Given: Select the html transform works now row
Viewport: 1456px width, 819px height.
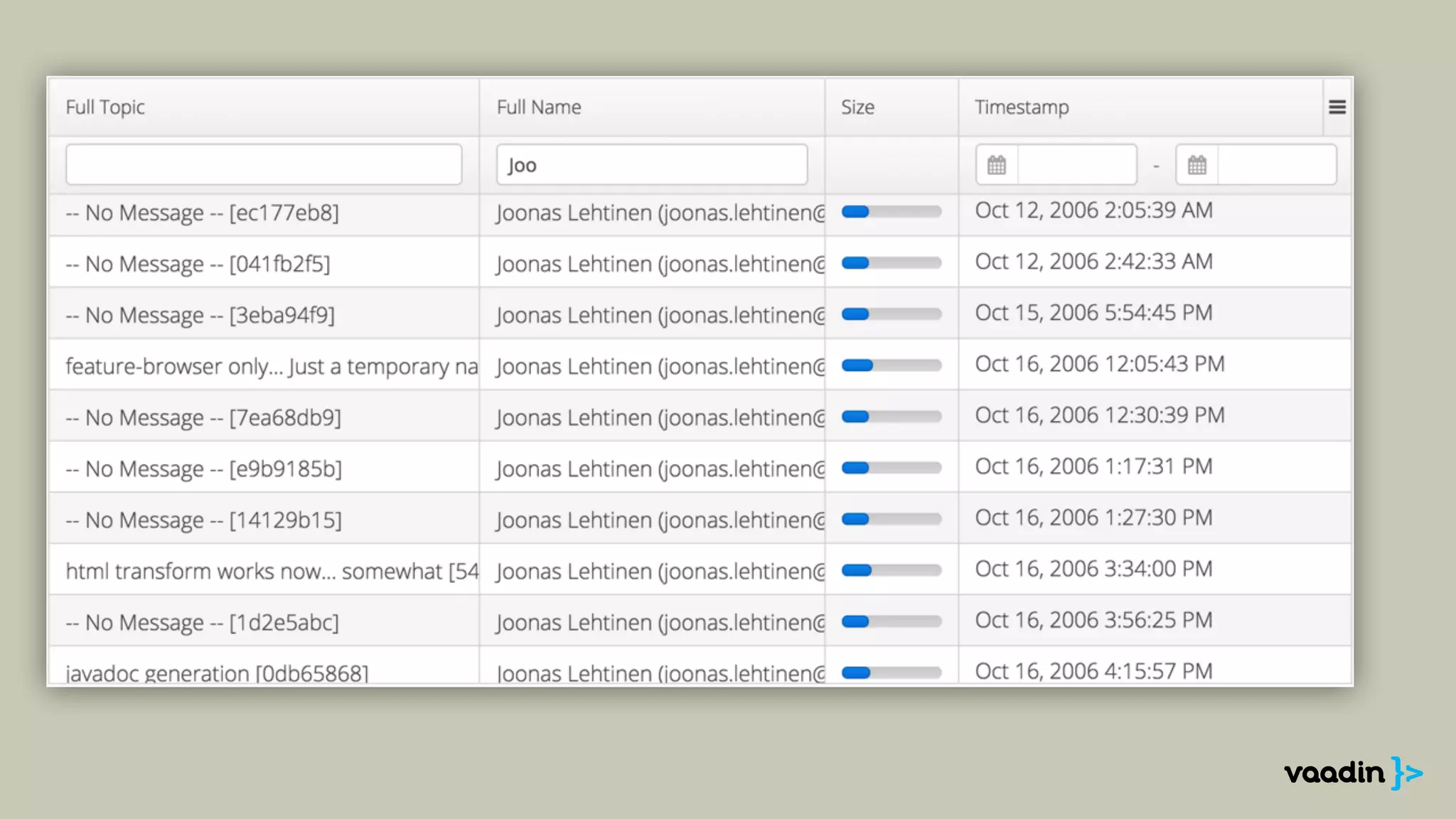Looking at the screenshot, I should point(272,571).
